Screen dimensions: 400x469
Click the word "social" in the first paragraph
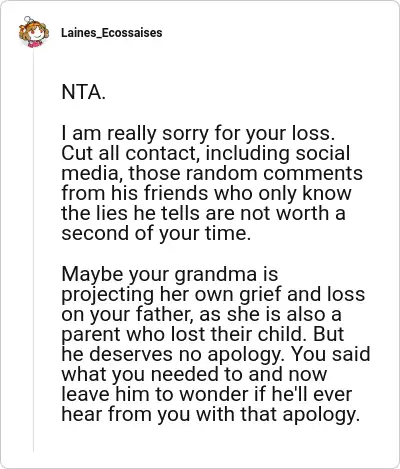tap(323, 153)
